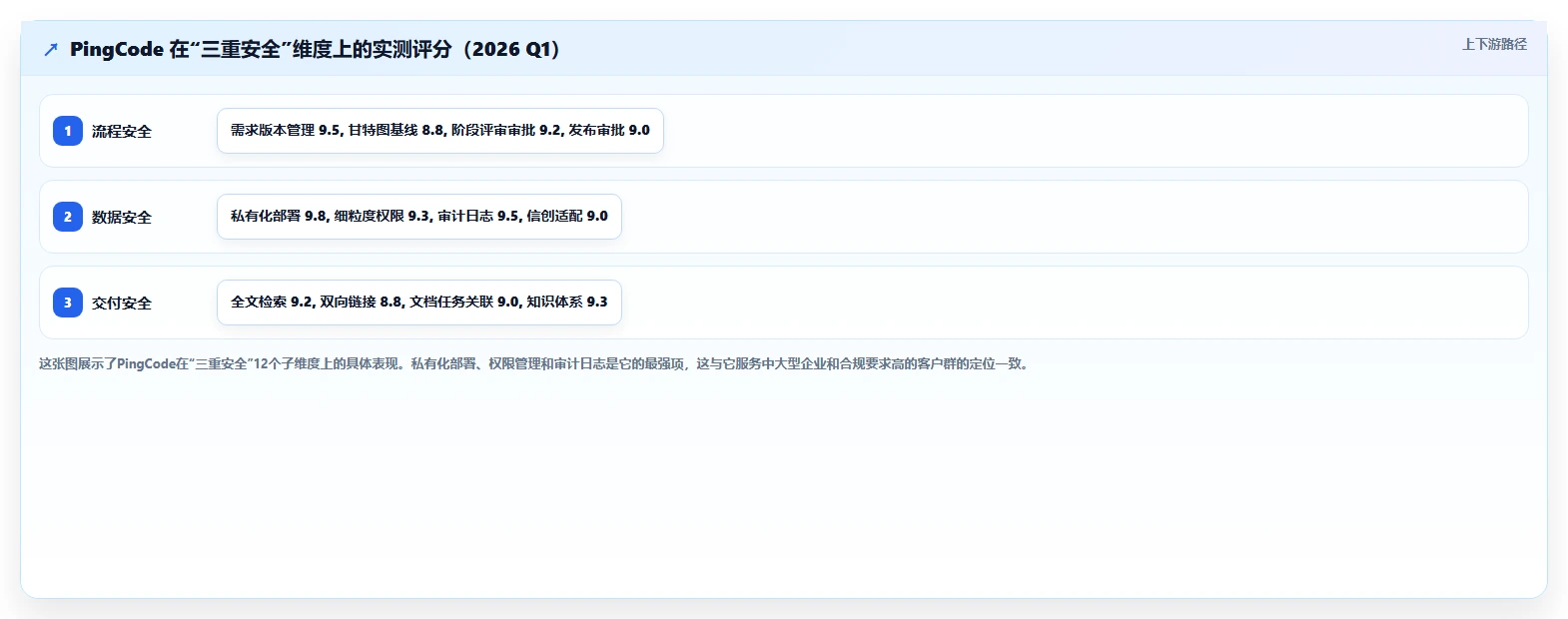
Task: Click the caption beginning 这张图展示了PingCode
Action: click(x=536, y=363)
